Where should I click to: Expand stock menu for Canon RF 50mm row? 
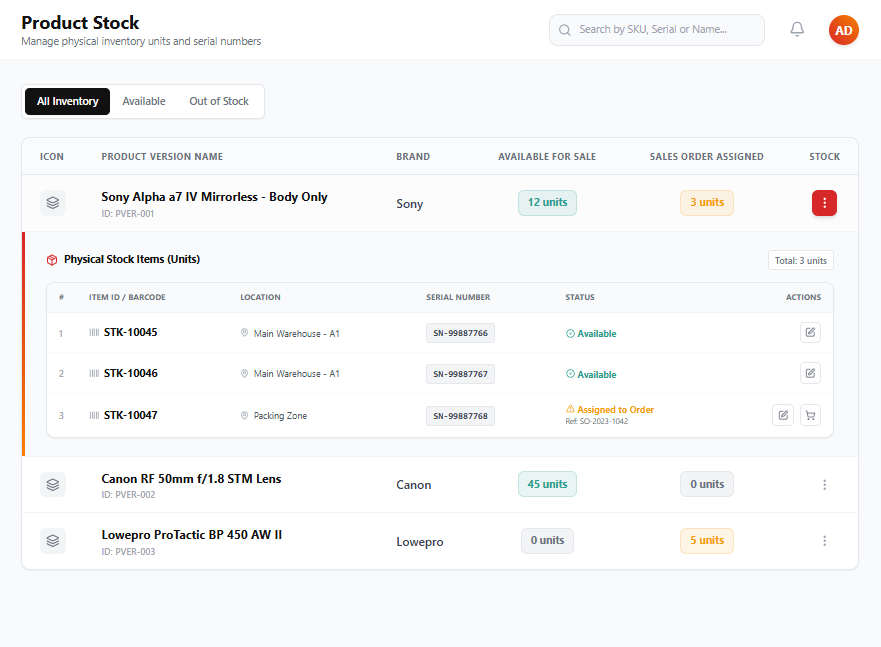click(824, 484)
